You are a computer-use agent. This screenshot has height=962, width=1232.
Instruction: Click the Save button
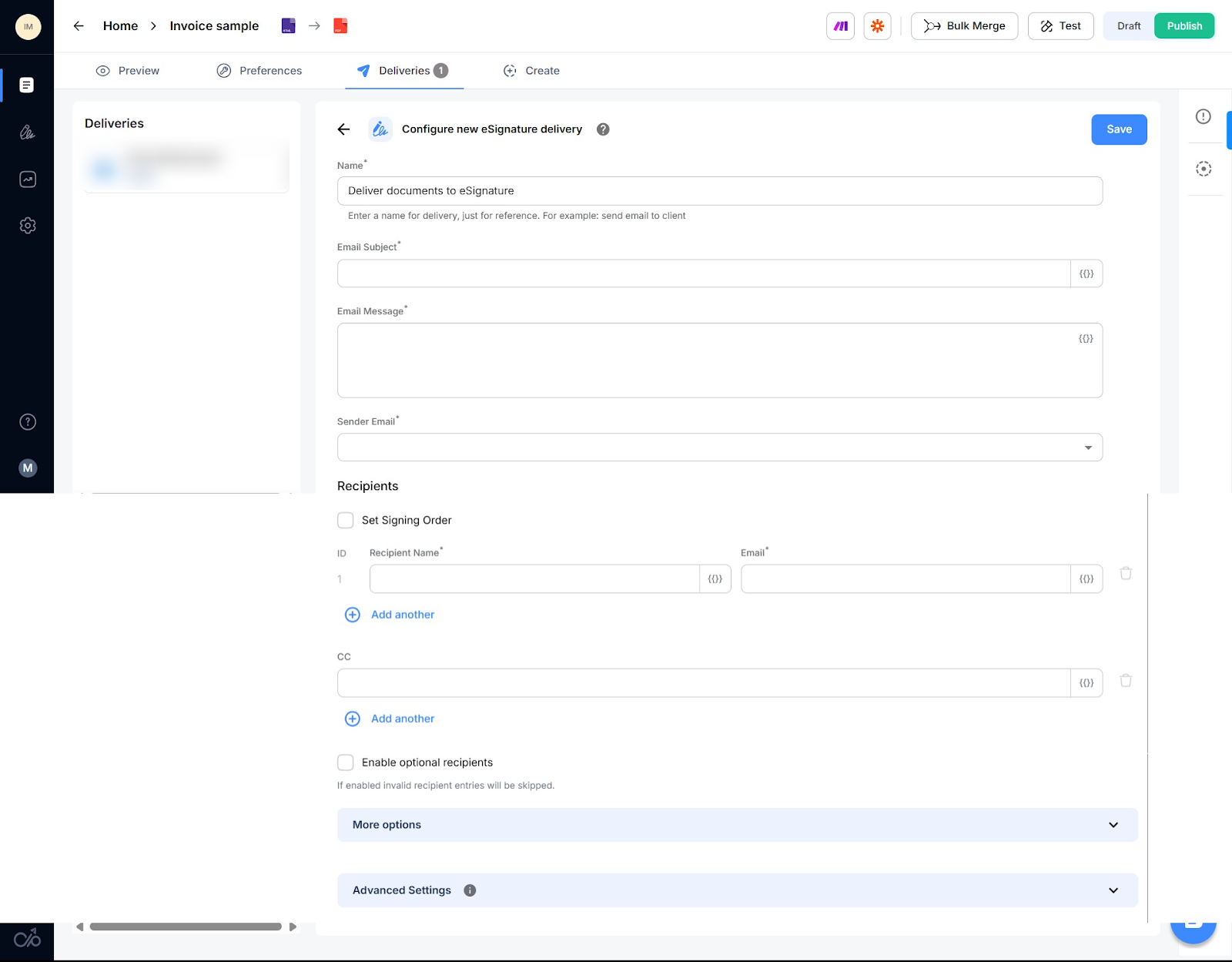[x=1118, y=129]
